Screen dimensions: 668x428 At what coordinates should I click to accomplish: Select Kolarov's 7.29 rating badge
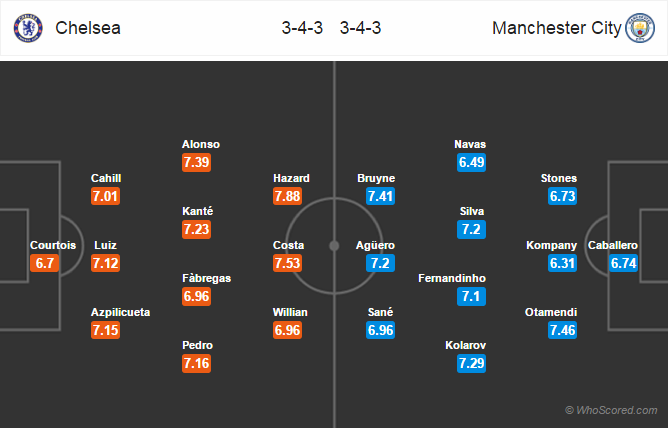click(471, 363)
